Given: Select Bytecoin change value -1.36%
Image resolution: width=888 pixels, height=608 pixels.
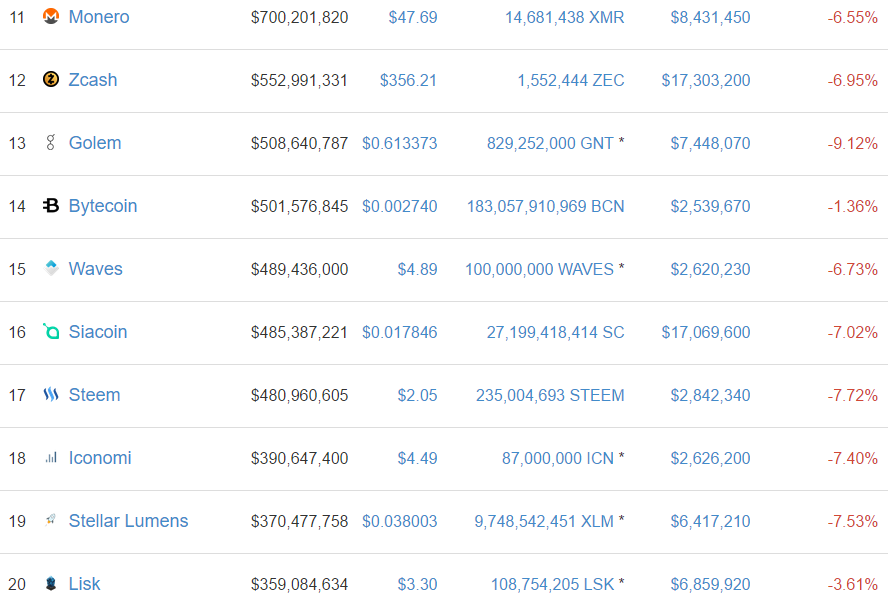Looking at the screenshot, I should 852,207.
